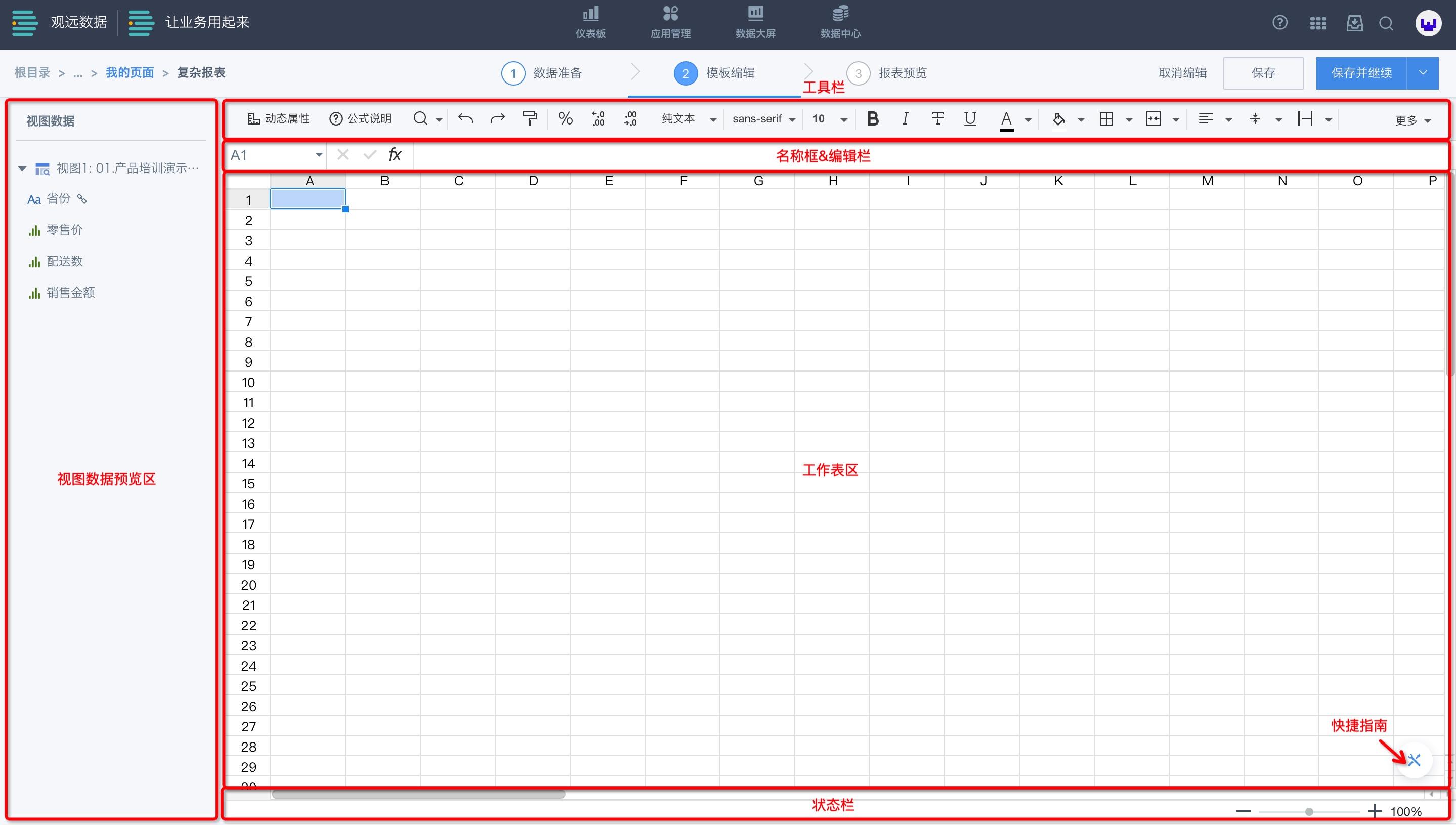Click 取消编辑 to cancel editing
Image resolution: width=1456 pixels, height=825 pixels.
[1182, 73]
